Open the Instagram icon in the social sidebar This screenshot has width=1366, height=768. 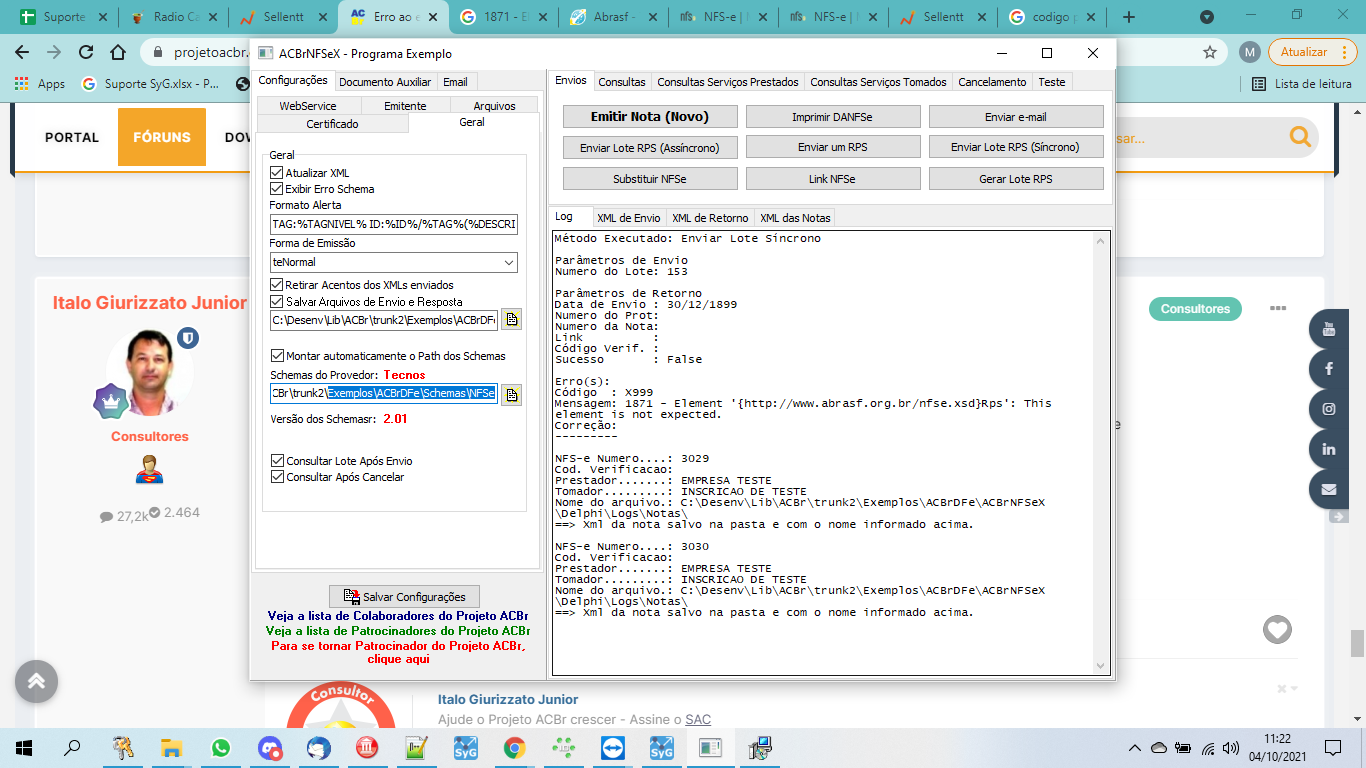click(x=1329, y=409)
